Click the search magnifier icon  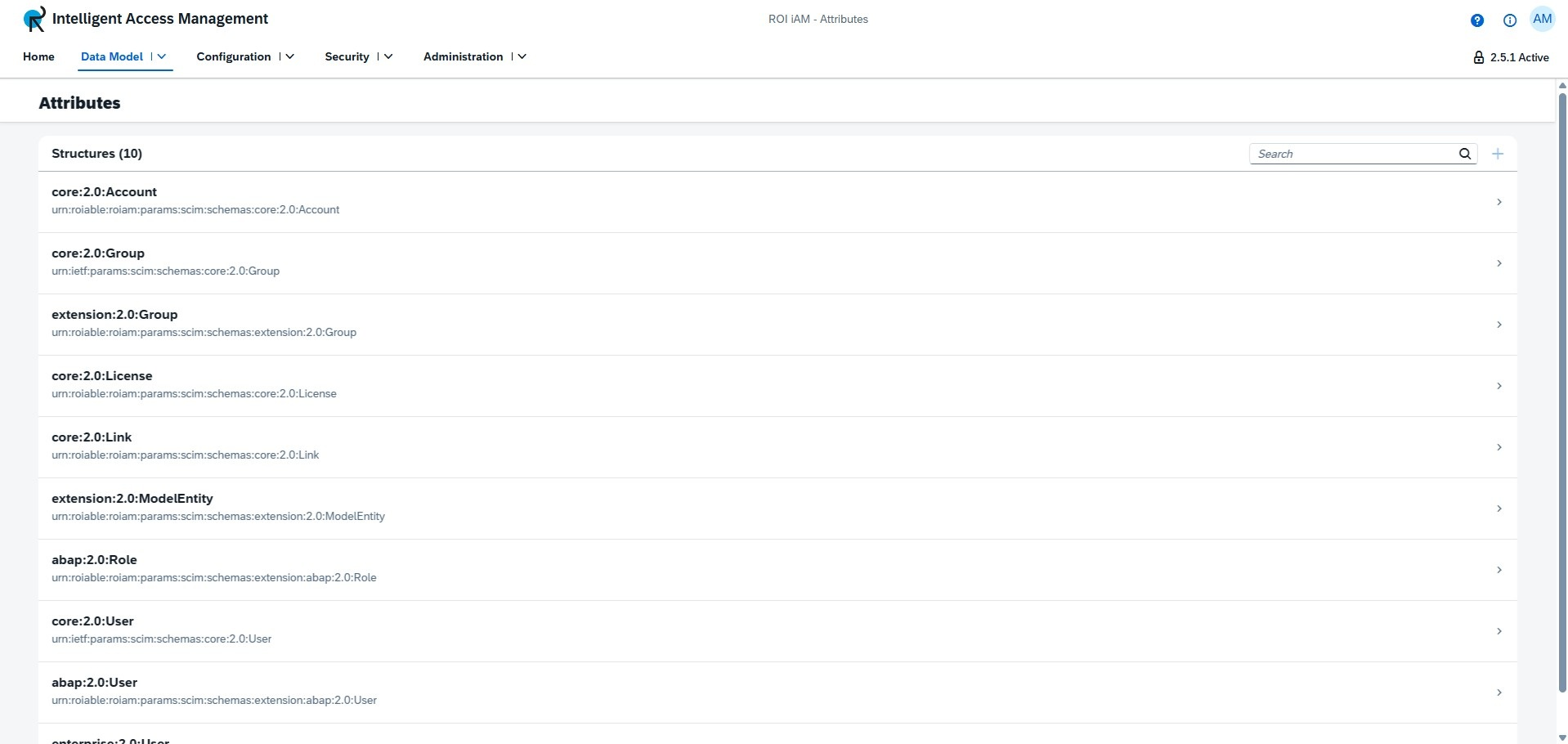click(1464, 154)
